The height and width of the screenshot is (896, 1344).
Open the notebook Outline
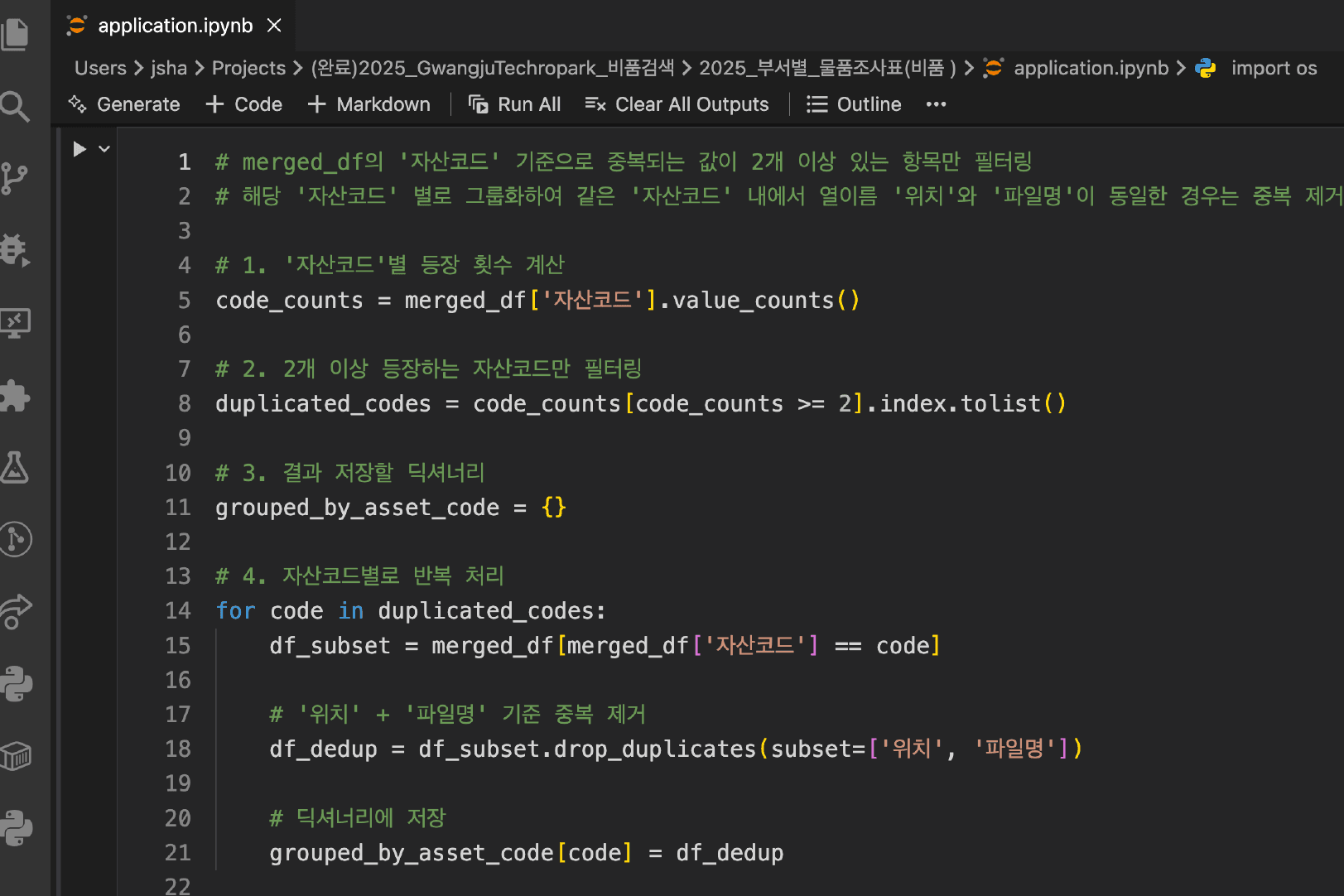[854, 104]
